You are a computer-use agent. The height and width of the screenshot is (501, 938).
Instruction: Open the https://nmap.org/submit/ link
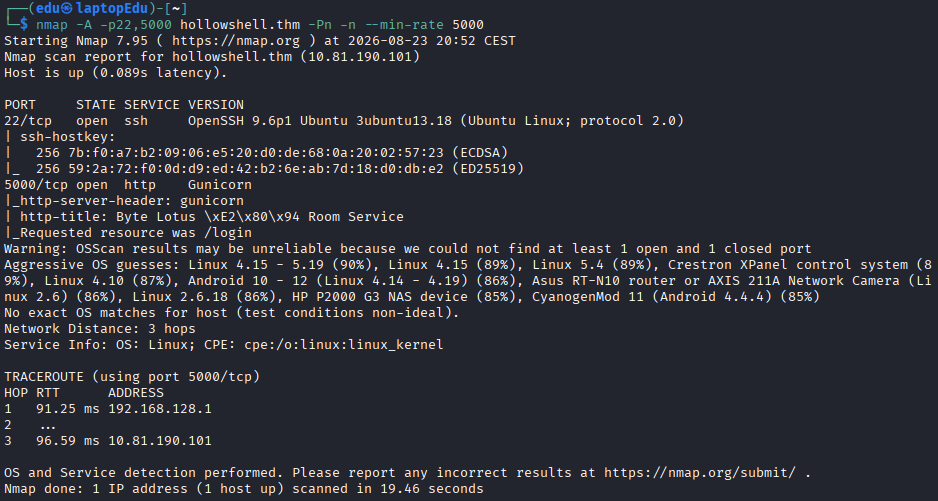click(x=700, y=473)
